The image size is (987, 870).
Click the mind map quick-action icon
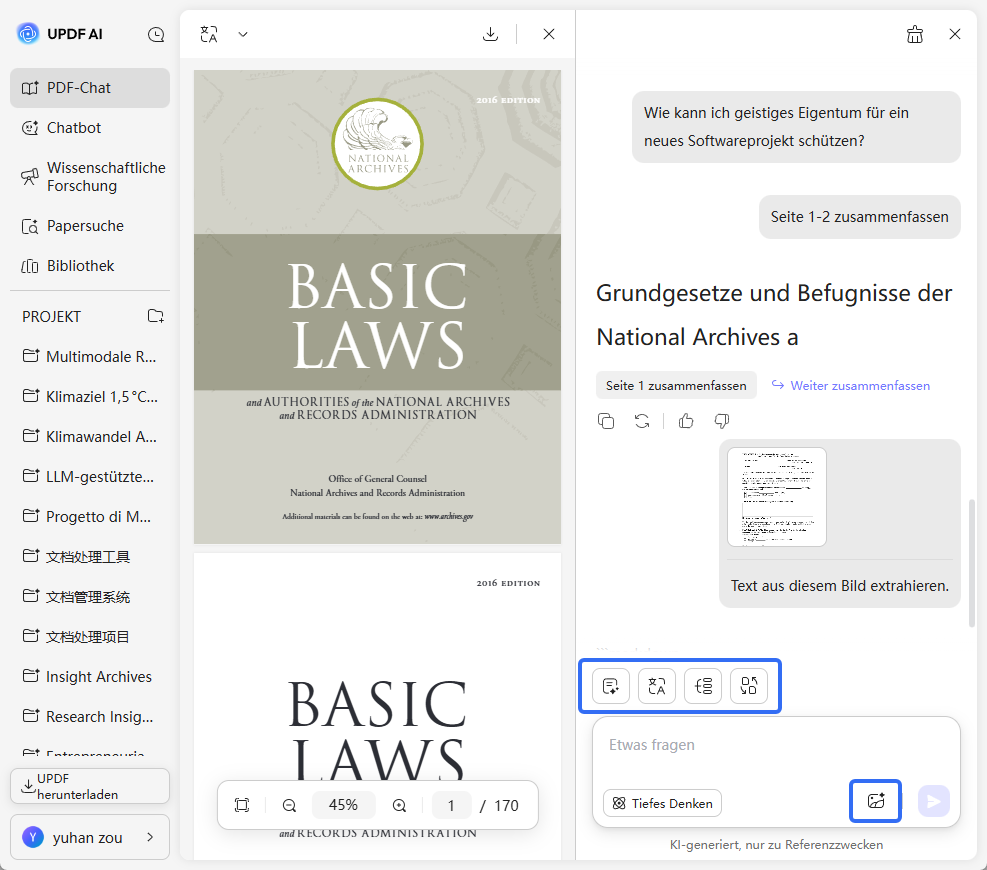(702, 686)
